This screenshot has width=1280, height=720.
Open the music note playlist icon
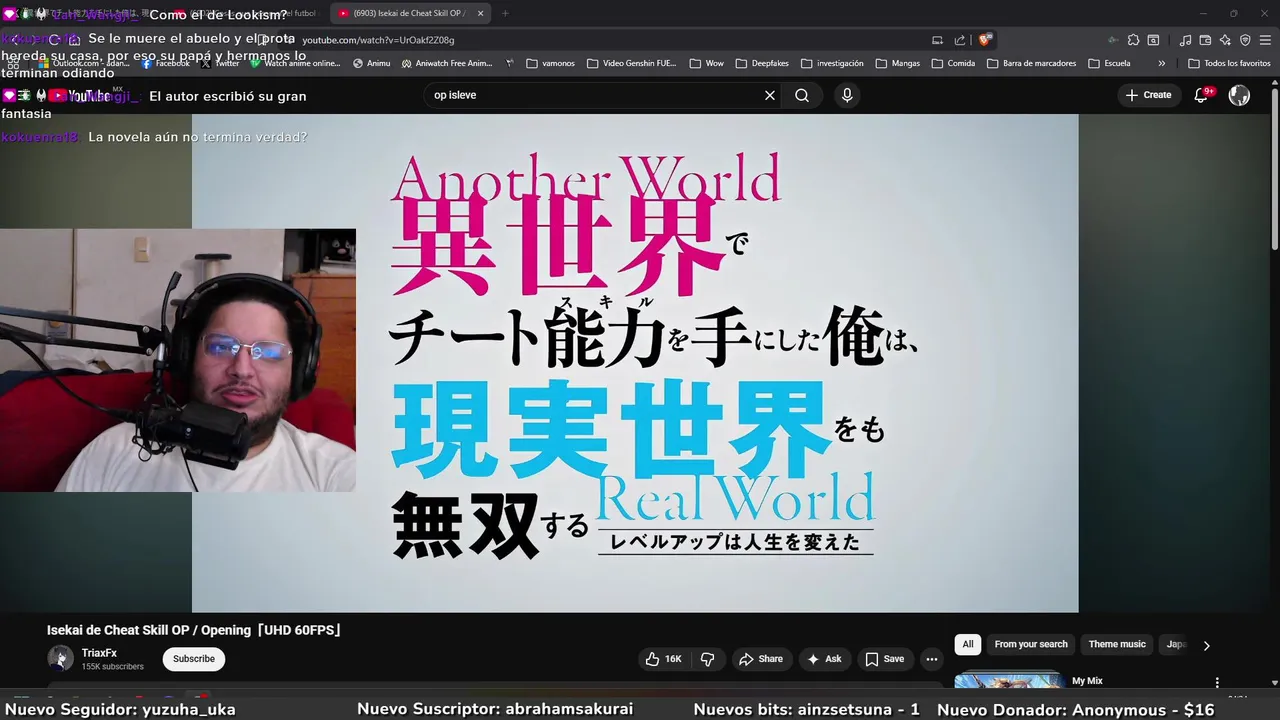pyautogui.click(x=1185, y=40)
